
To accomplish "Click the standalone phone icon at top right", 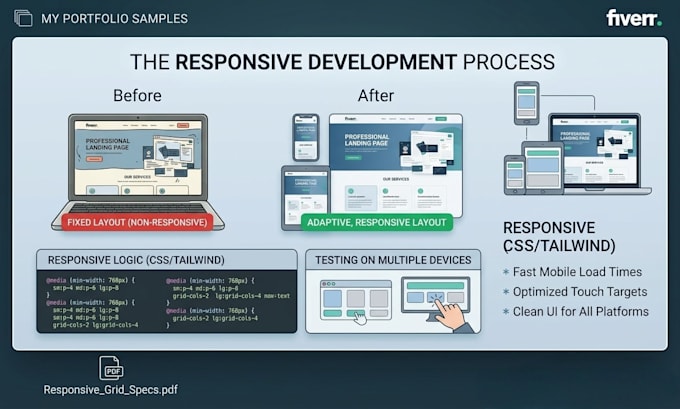I will [526, 103].
